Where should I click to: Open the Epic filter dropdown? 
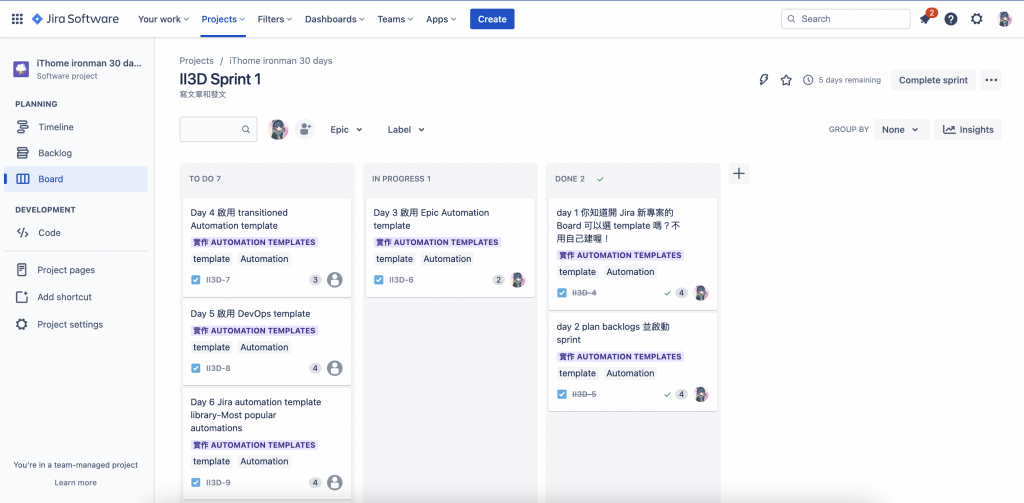coord(346,129)
